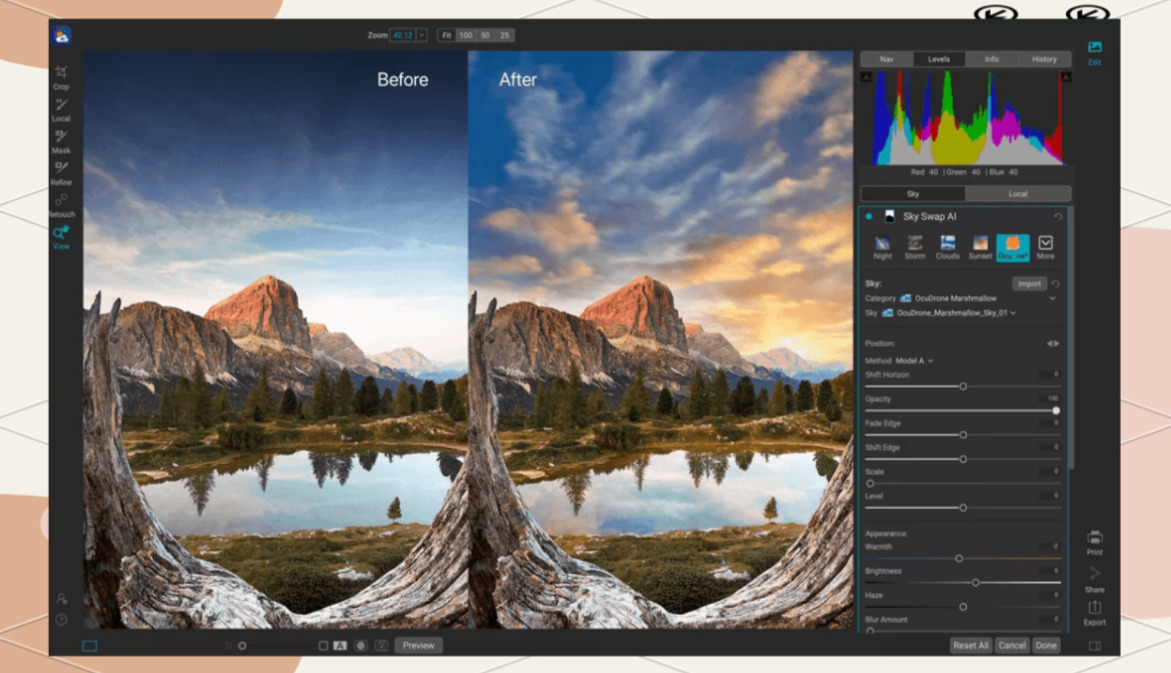
Task: Toggle the single-image view mode at bottom left
Action: click(x=90, y=646)
